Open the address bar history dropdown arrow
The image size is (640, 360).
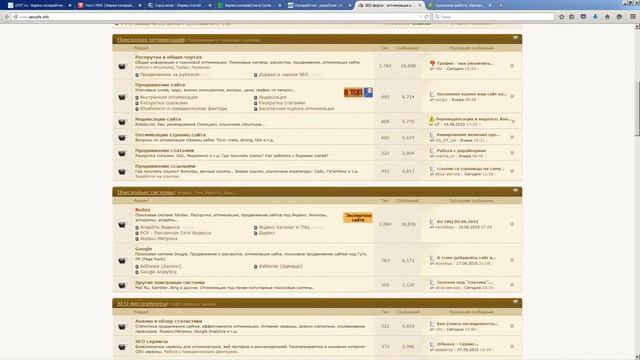tap(420, 17)
